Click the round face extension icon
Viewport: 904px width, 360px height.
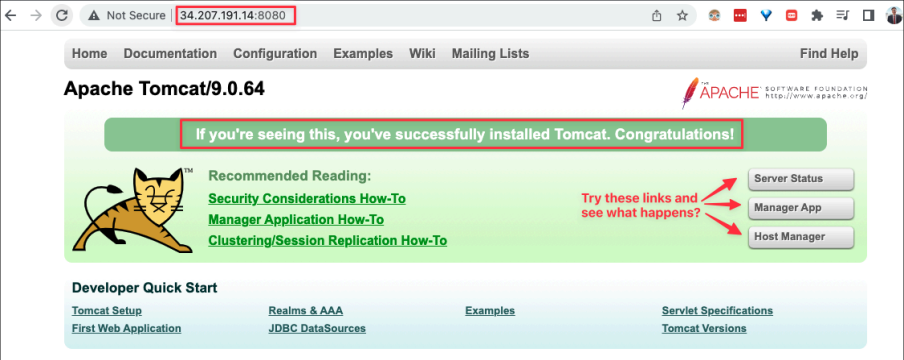715,16
